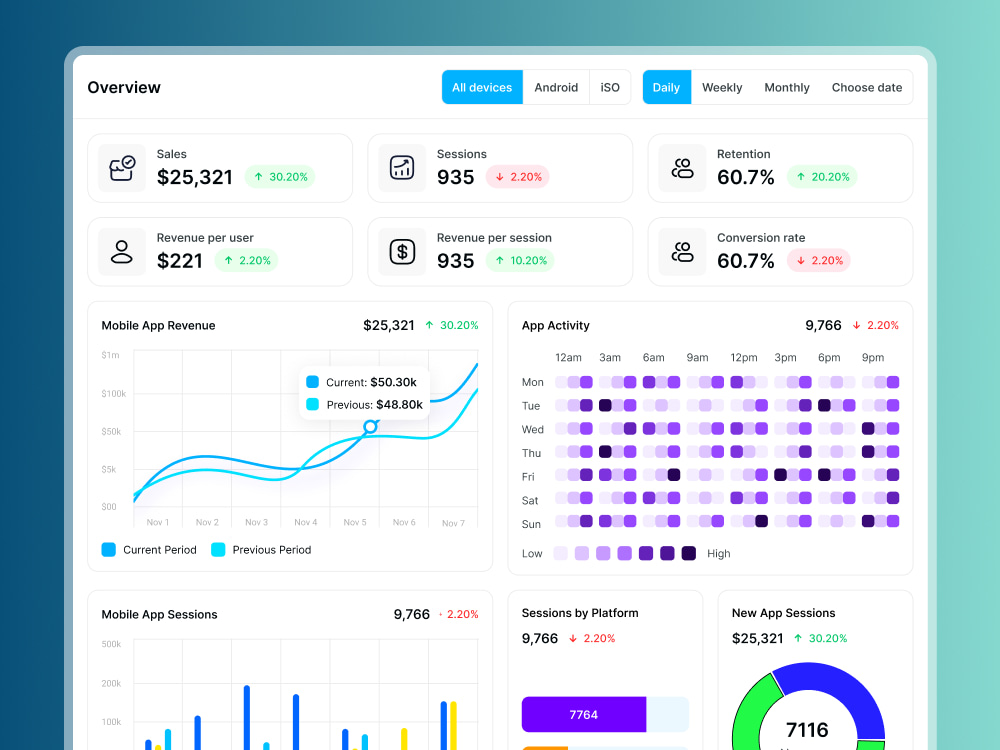Click the Current: $50.30k tooltip text

371,382
